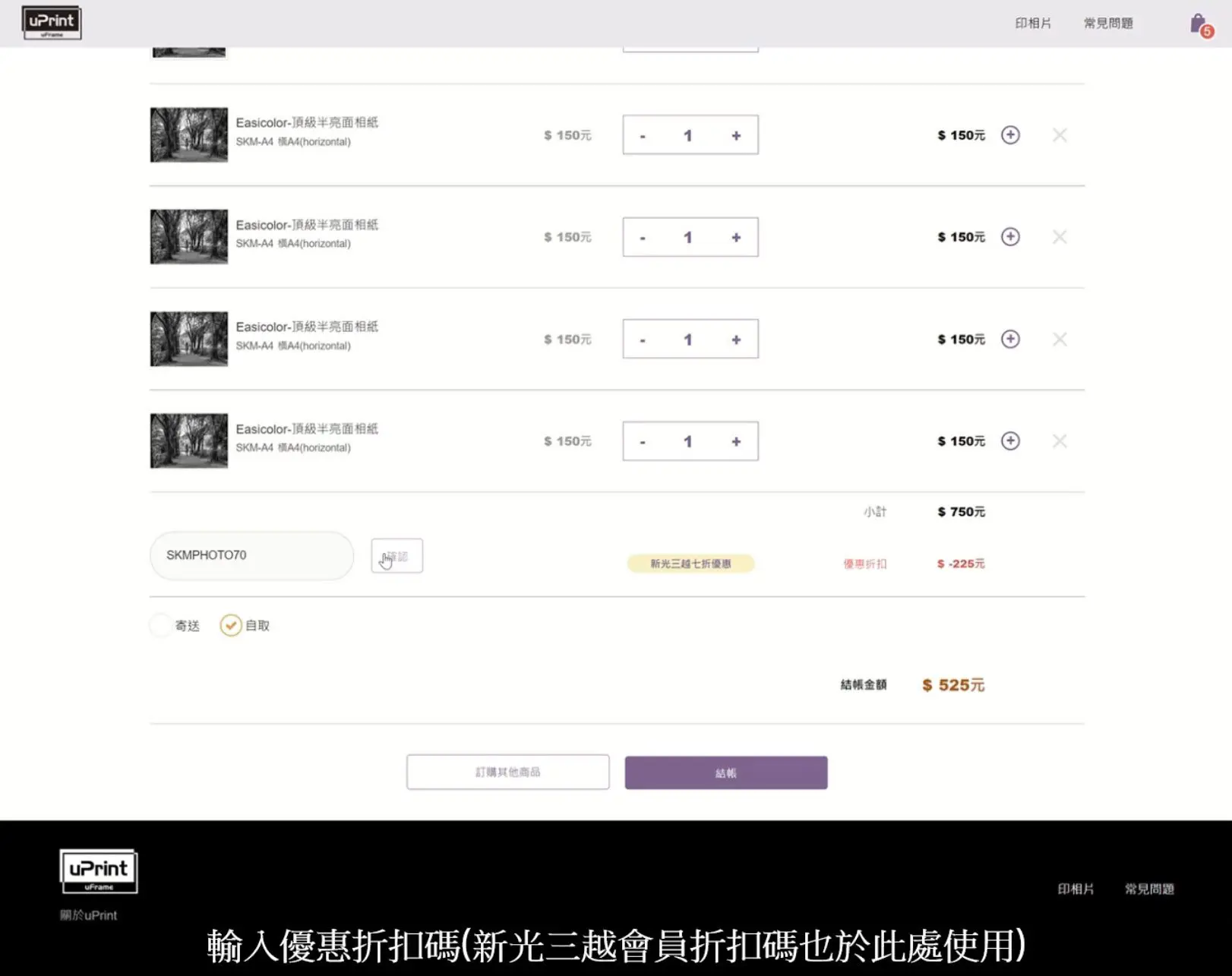Click circled plus icon on first visible item
Image resolution: width=1232 pixels, height=976 pixels.
click(1009, 135)
